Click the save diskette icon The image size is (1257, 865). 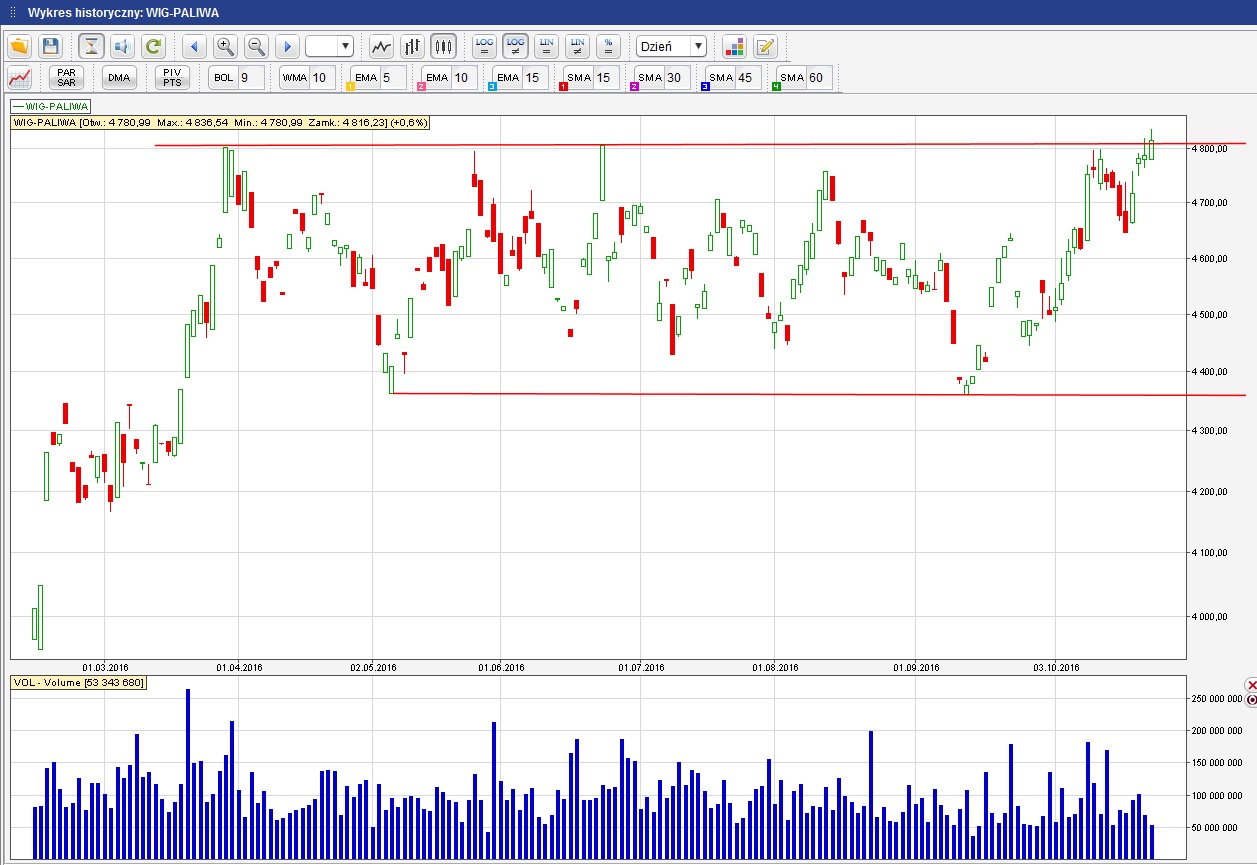point(51,46)
